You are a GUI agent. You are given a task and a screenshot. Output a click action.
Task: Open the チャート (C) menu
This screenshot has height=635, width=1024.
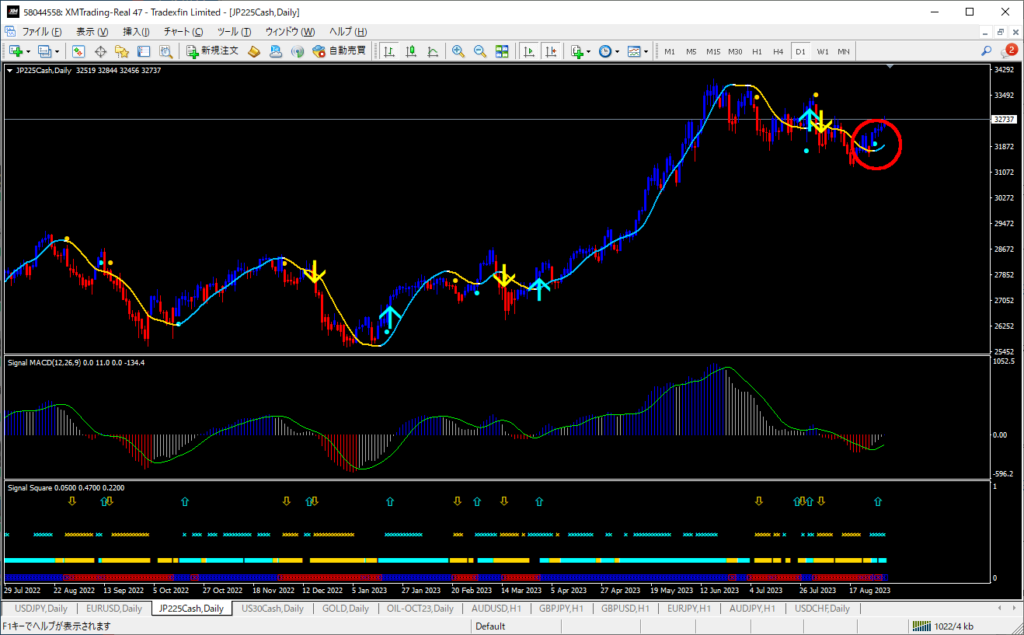pyautogui.click(x=182, y=32)
